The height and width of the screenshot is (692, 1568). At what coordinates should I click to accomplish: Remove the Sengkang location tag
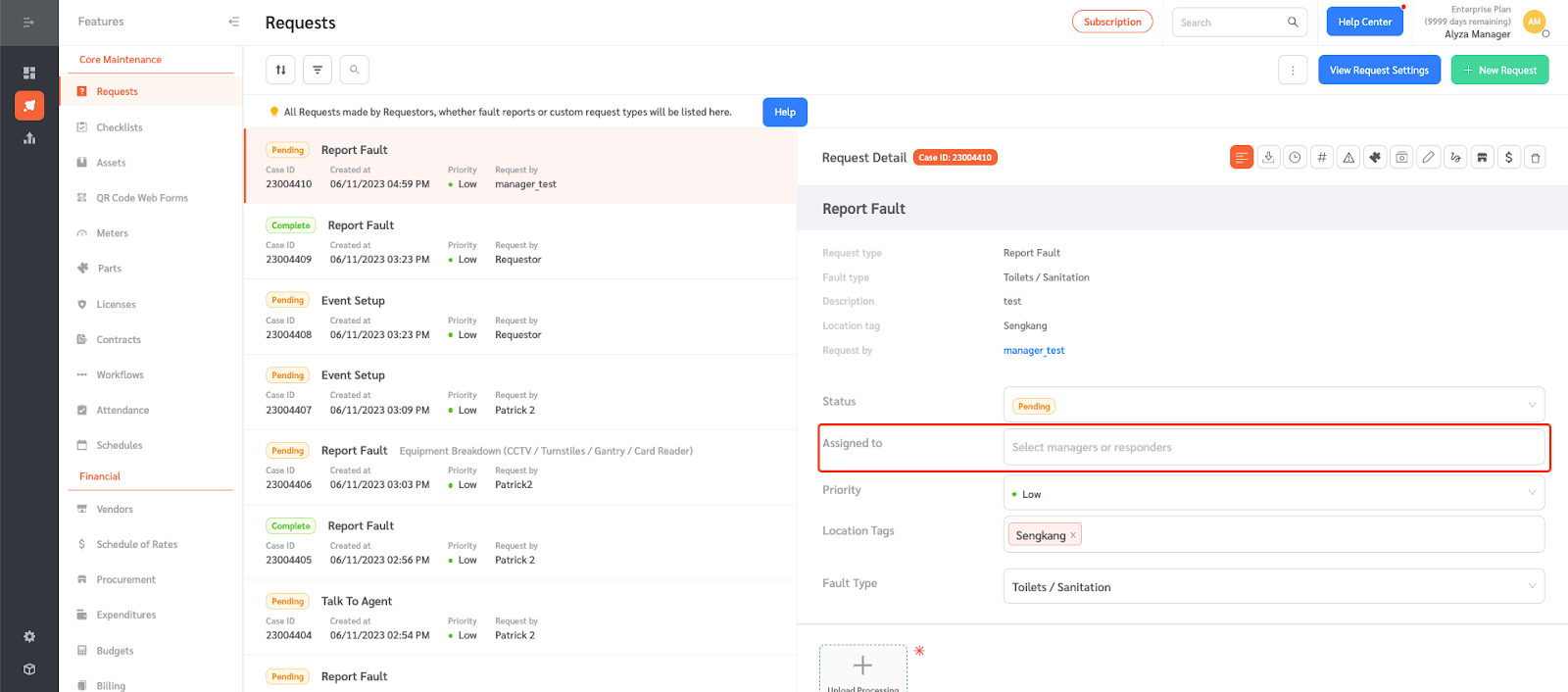tap(1073, 535)
